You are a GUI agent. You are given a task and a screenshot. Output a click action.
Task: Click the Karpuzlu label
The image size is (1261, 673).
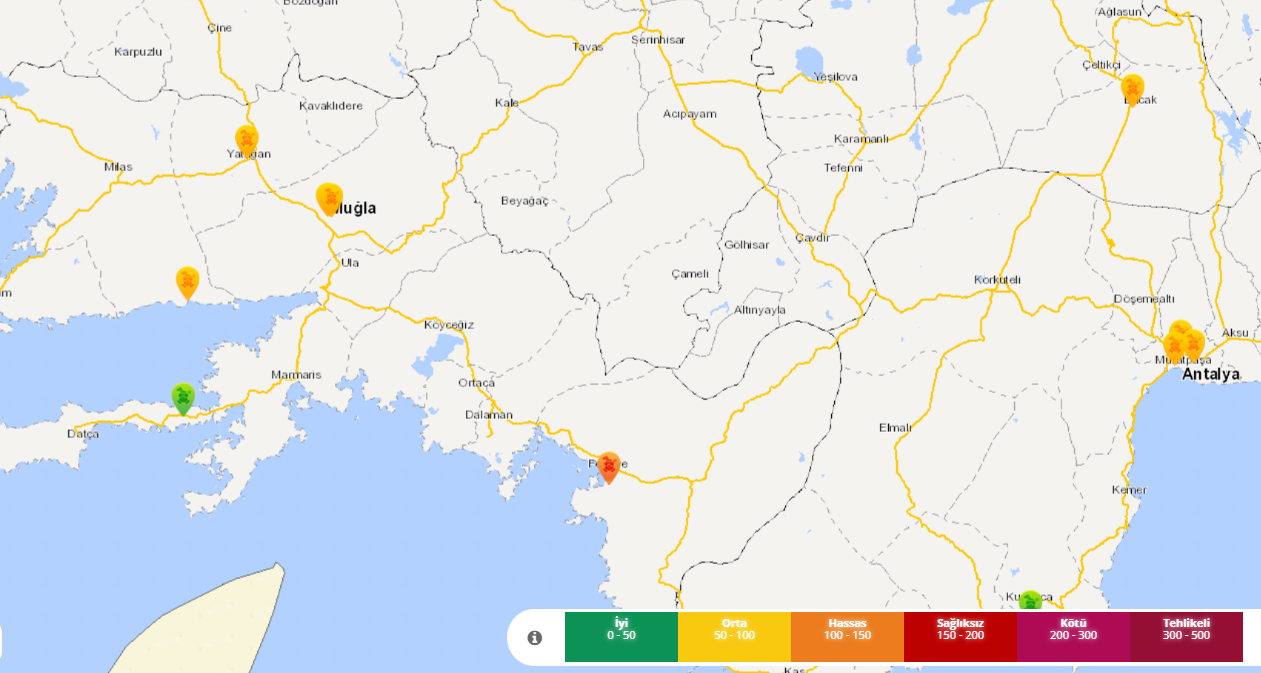(138, 51)
